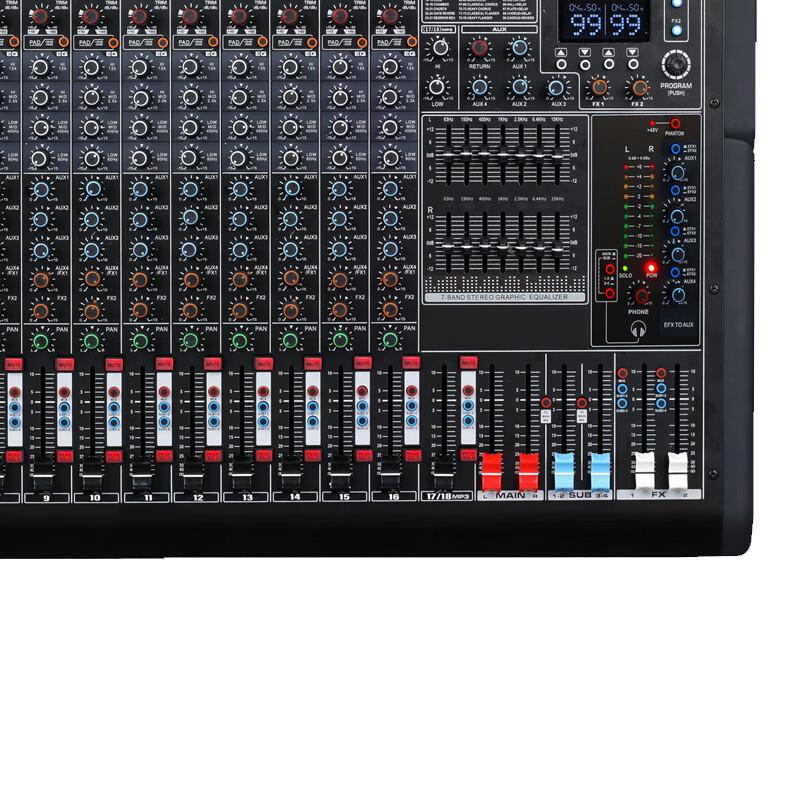Click the EFX TO AUX label
The width and height of the screenshot is (800, 800).
[678, 324]
